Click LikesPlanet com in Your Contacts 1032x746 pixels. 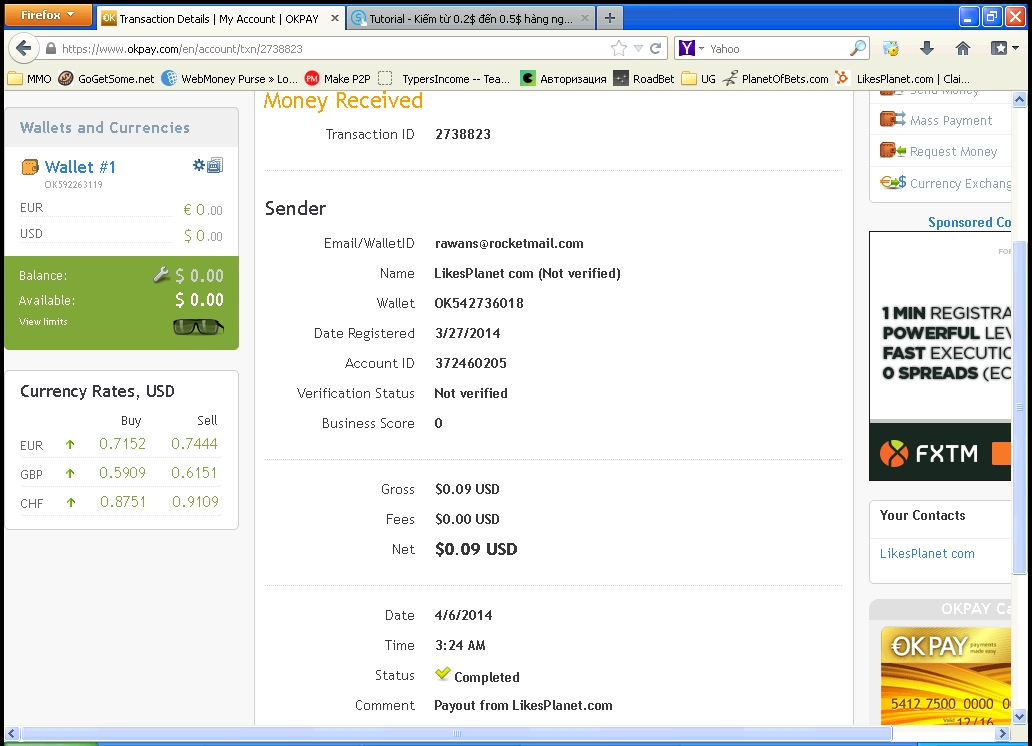point(927,553)
